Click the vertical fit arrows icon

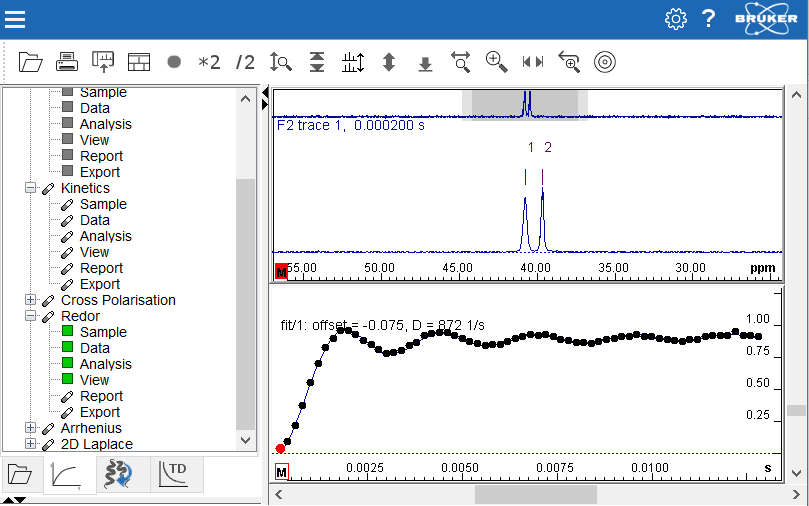point(317,62)
